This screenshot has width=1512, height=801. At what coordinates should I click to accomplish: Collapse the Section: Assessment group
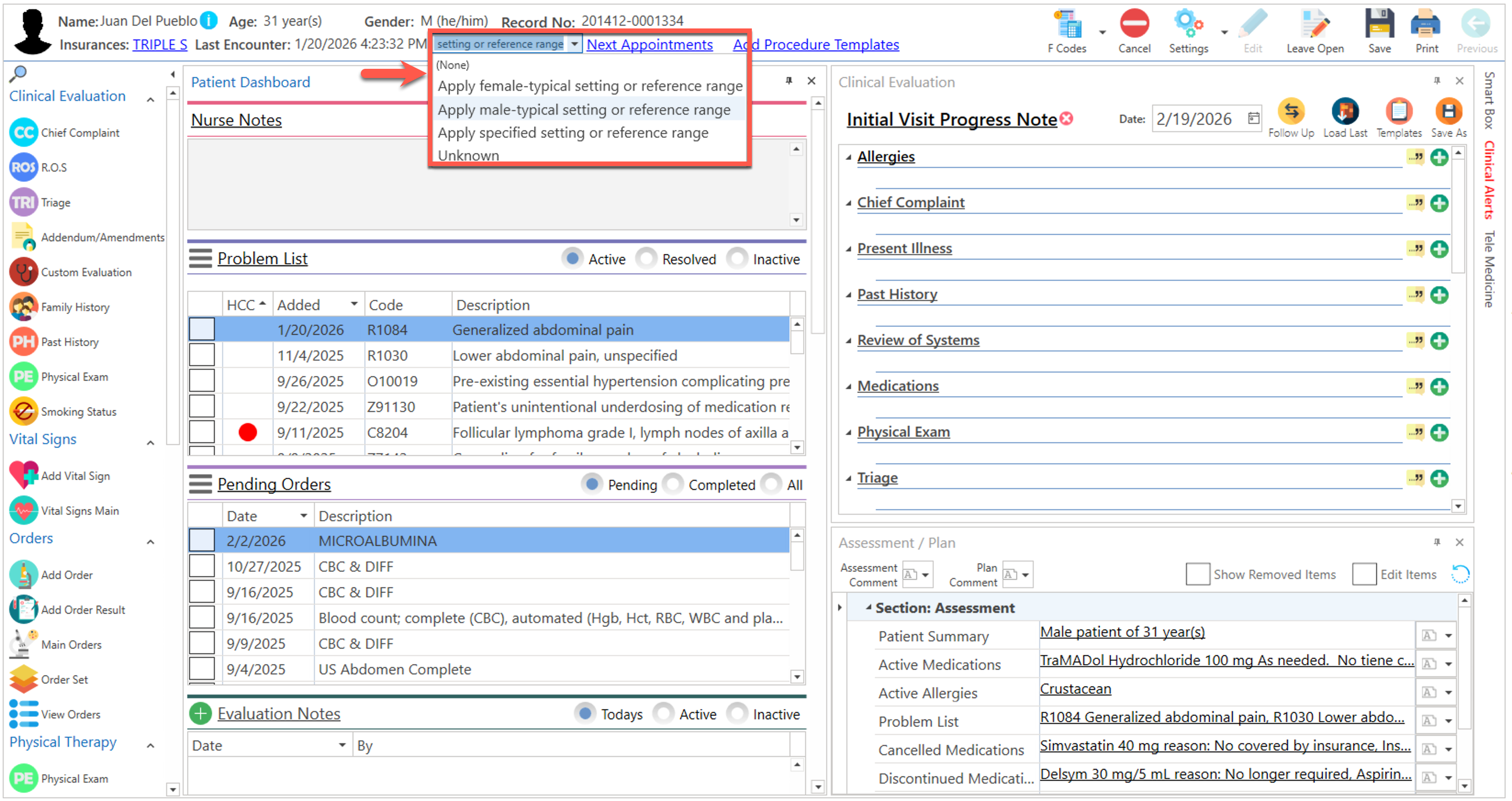pos(869,608)
